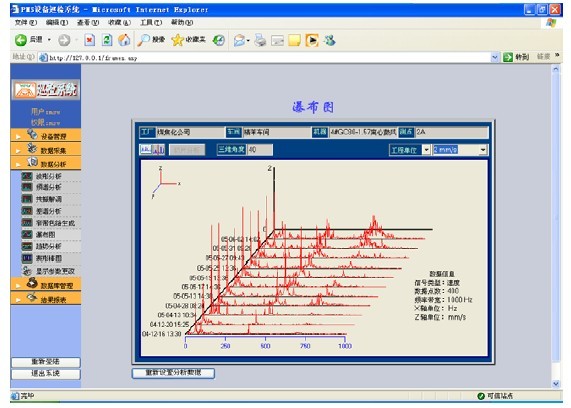Click the 三维角度 value input field
571x408 pixels.
(x=260, y=149)
